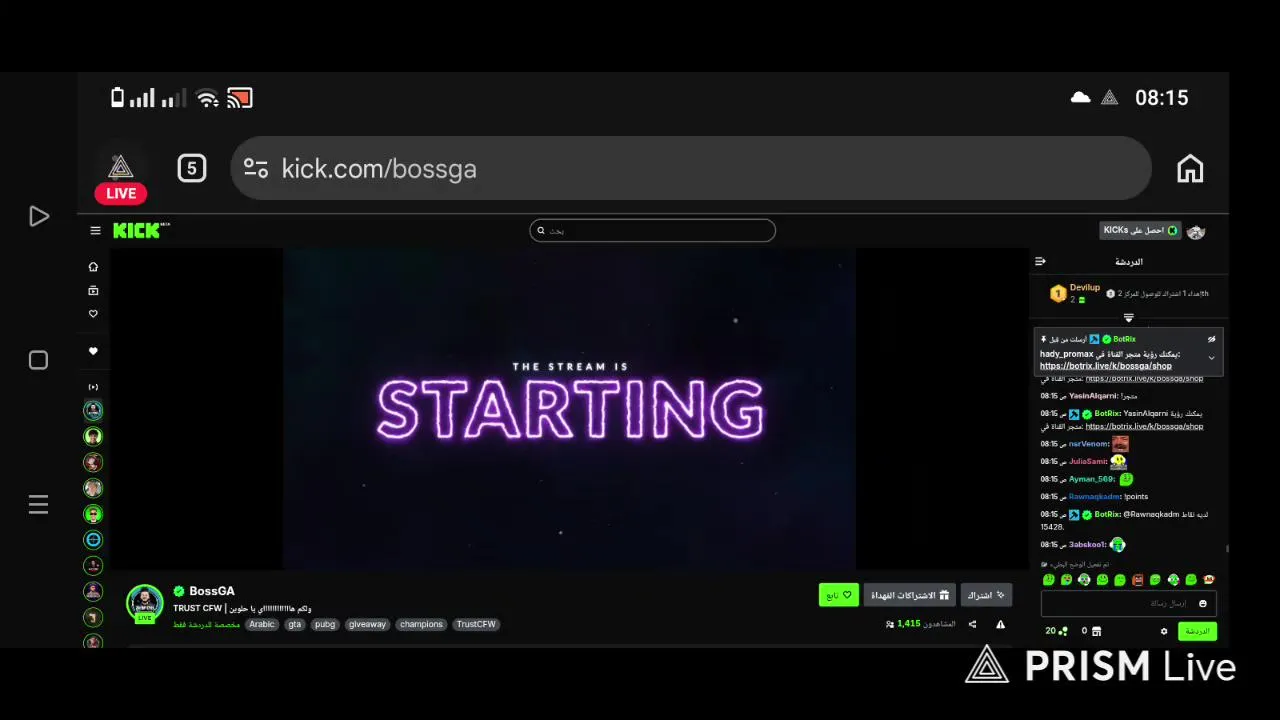Click the Get KICKs button
The image size is (1280, 720).
click(1140, 231)
